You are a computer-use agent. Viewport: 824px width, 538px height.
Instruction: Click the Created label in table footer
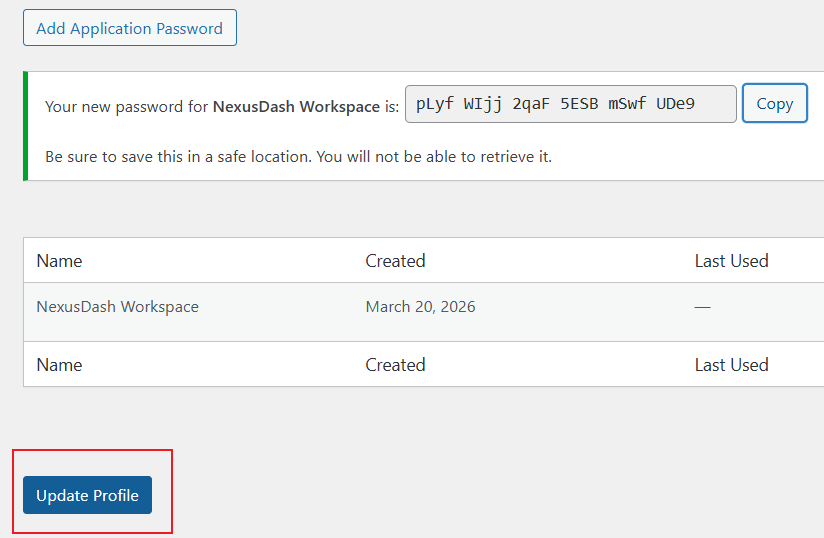click(x=395, y=365)
